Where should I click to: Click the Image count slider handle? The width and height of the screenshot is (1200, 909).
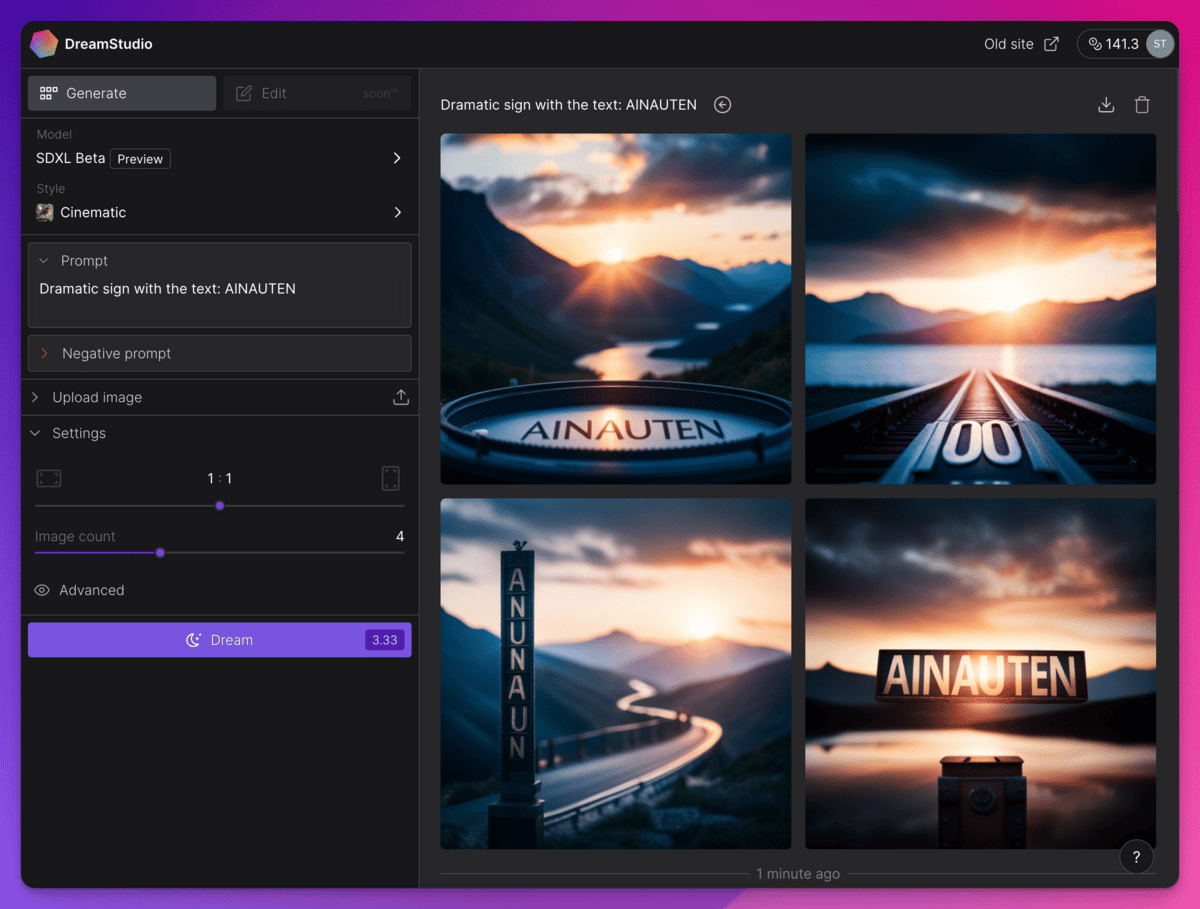(x=160, y=552)
